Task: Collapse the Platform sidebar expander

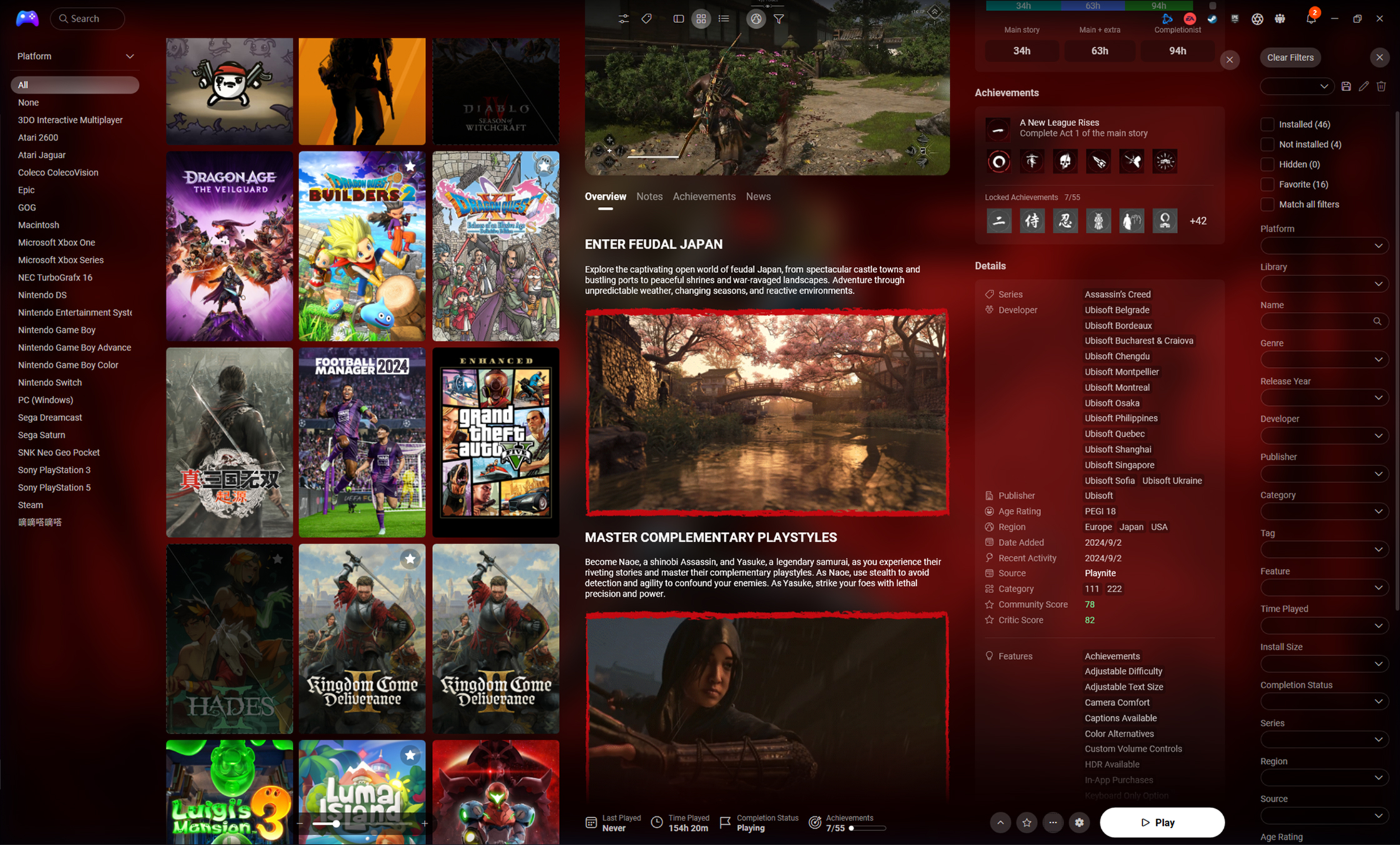Action: (129, 56)
